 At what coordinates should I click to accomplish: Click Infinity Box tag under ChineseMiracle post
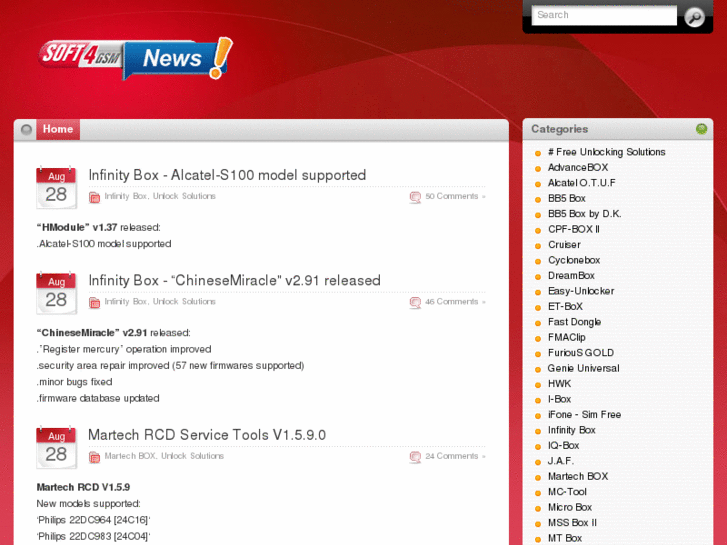(x=126, y=301)
